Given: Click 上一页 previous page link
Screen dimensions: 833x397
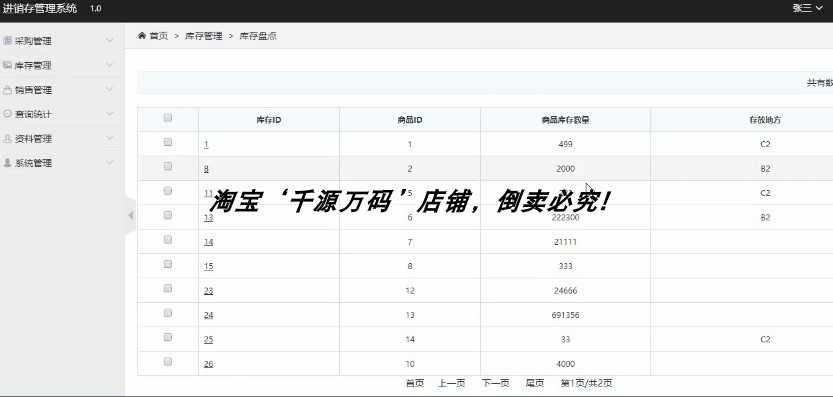Looking at the screenshot, I should tap(452, 383).
